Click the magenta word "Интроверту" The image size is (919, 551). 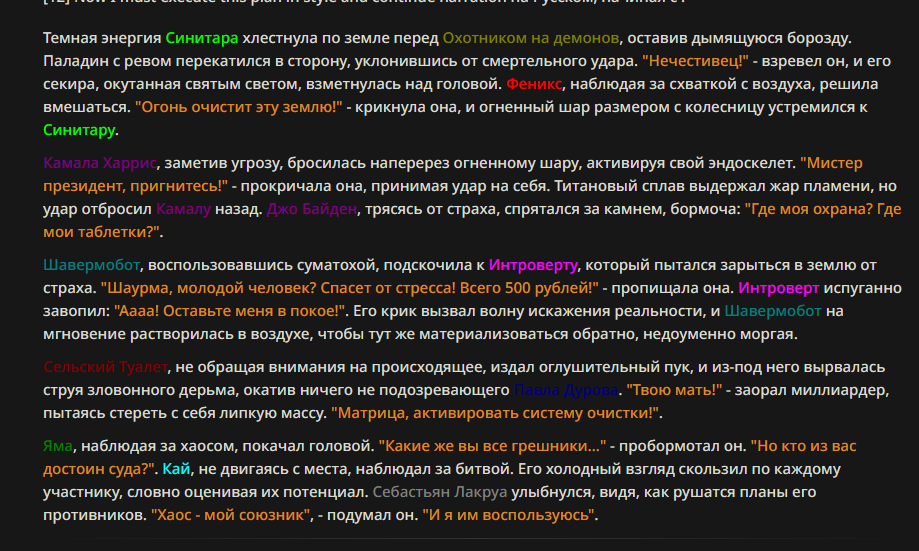[x=533, y=265]
